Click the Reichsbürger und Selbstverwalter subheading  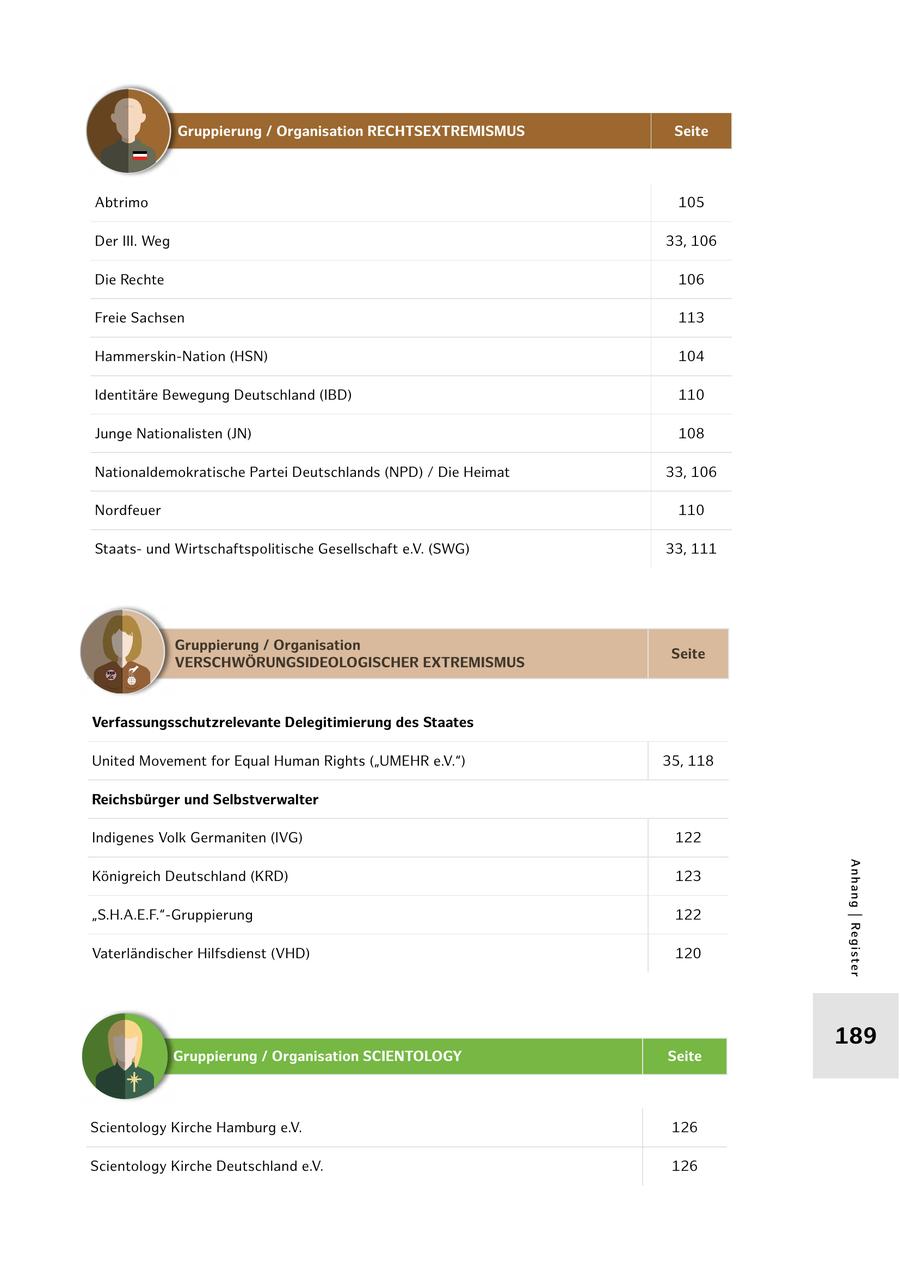pos(205,800)
